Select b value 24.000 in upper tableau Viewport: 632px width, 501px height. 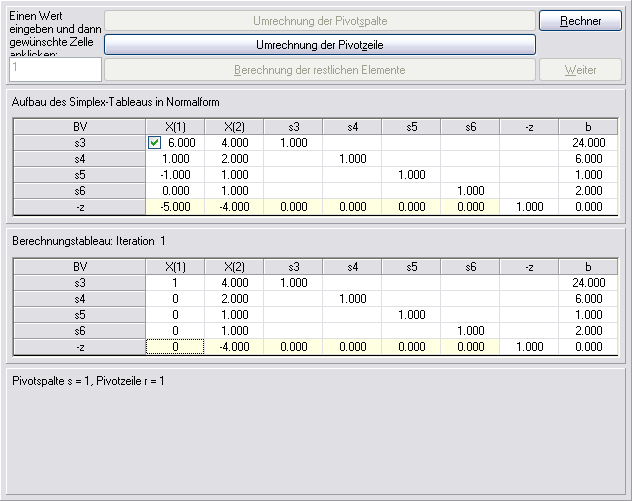(x=588, y=143)
